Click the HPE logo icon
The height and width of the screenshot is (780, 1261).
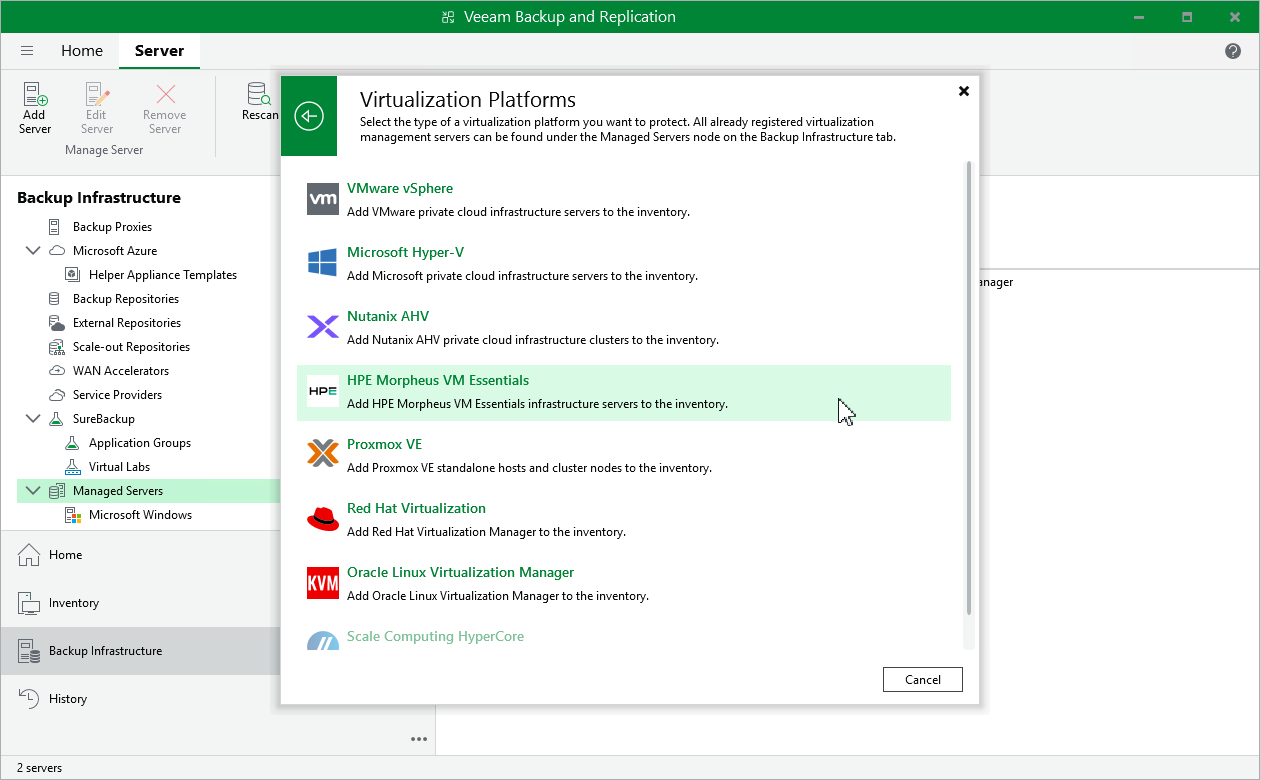coord(323,391)
